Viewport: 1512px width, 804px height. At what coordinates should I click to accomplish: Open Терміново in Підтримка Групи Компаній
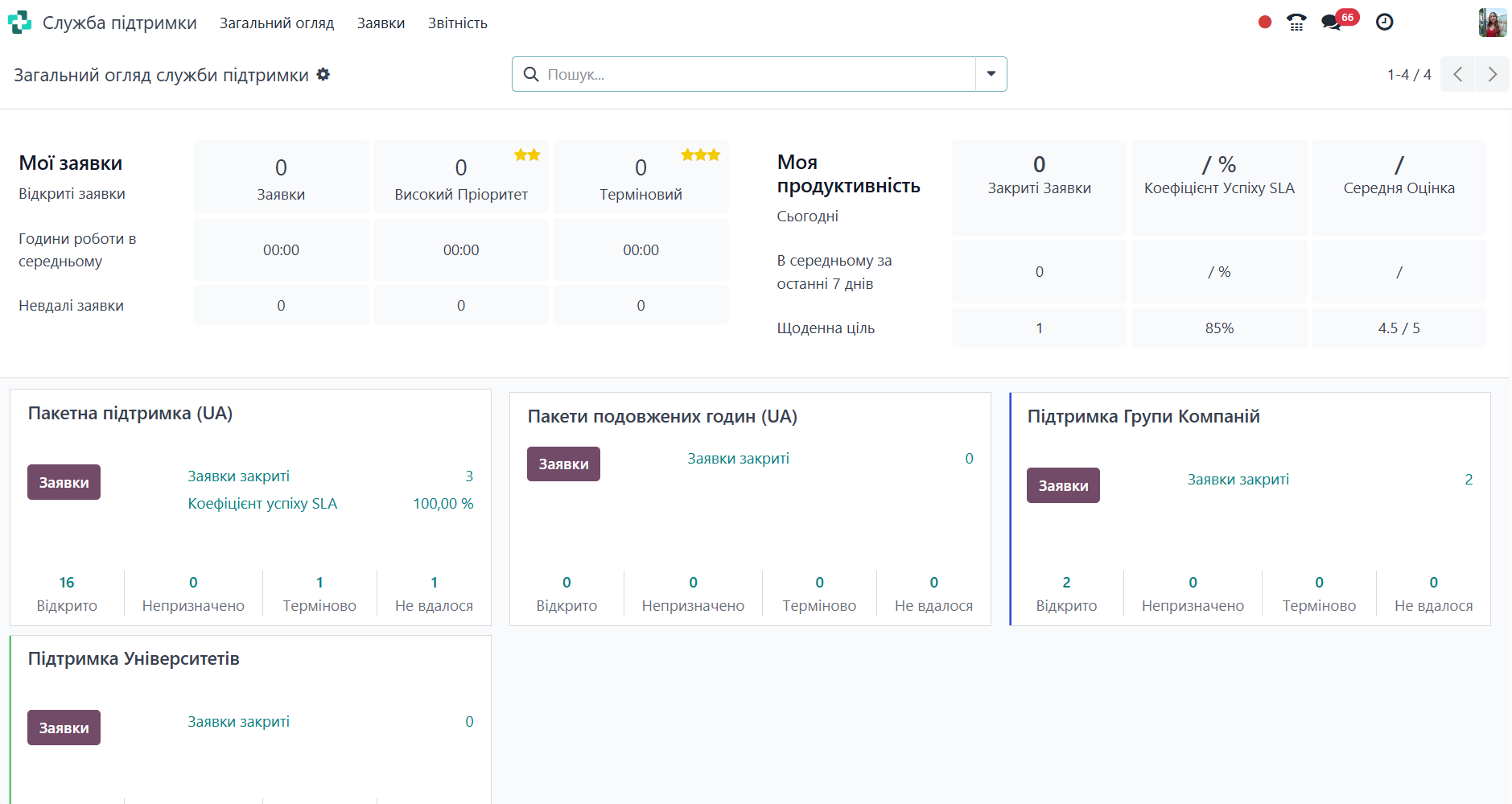[x=1319, y=594]
